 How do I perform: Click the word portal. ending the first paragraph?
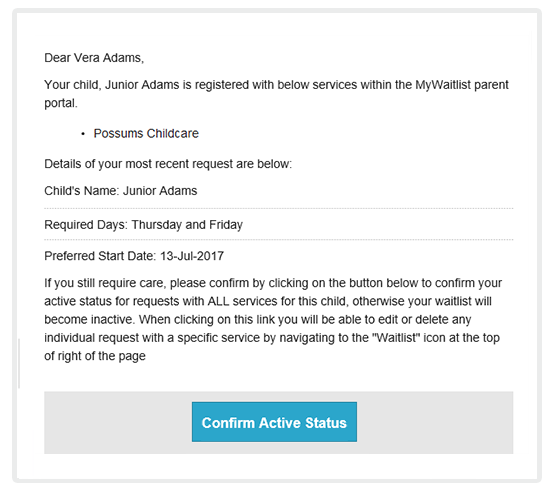click(x=61, y=103)
